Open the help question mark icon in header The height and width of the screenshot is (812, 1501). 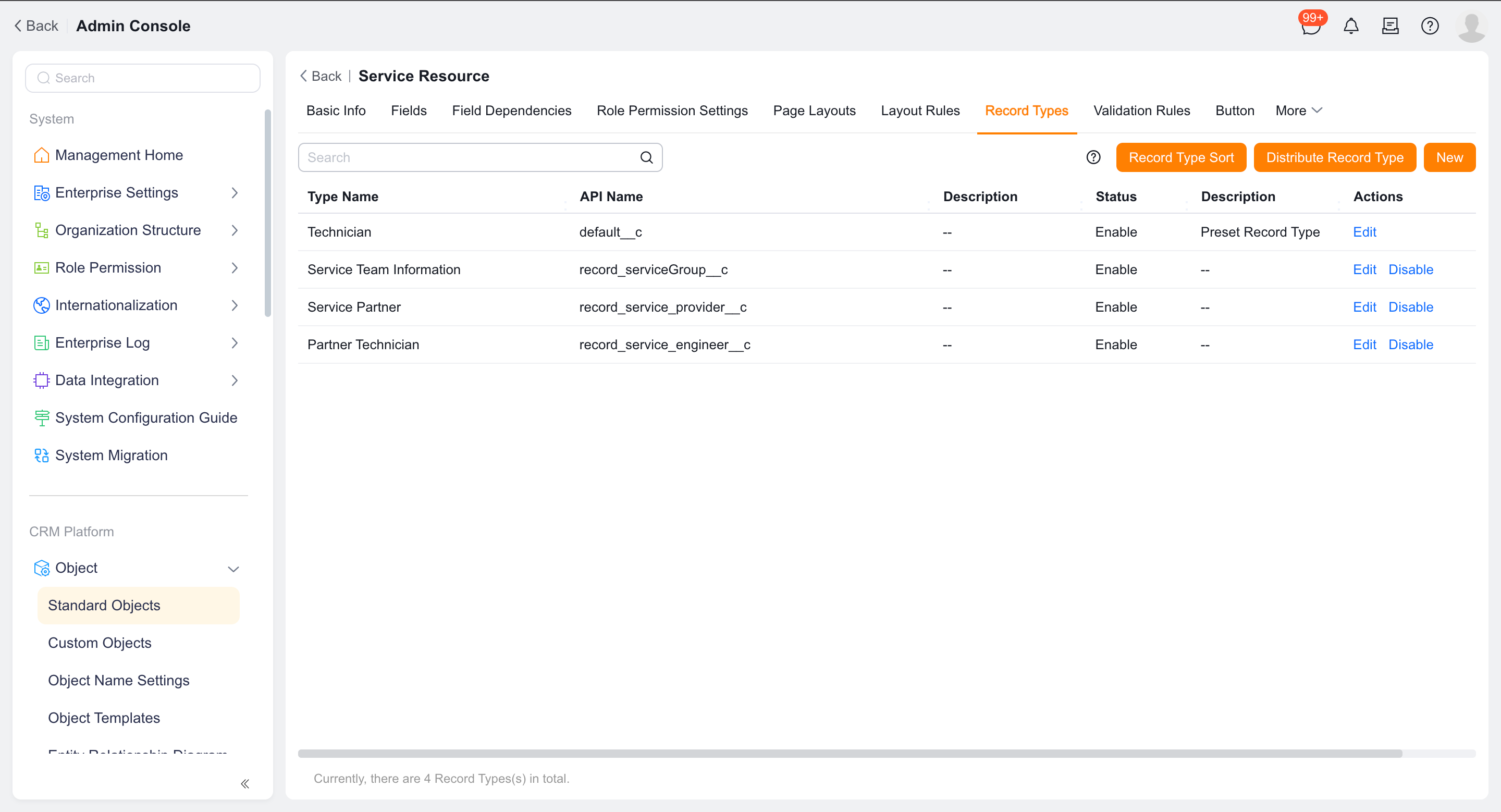click(x=1430, y=26)
